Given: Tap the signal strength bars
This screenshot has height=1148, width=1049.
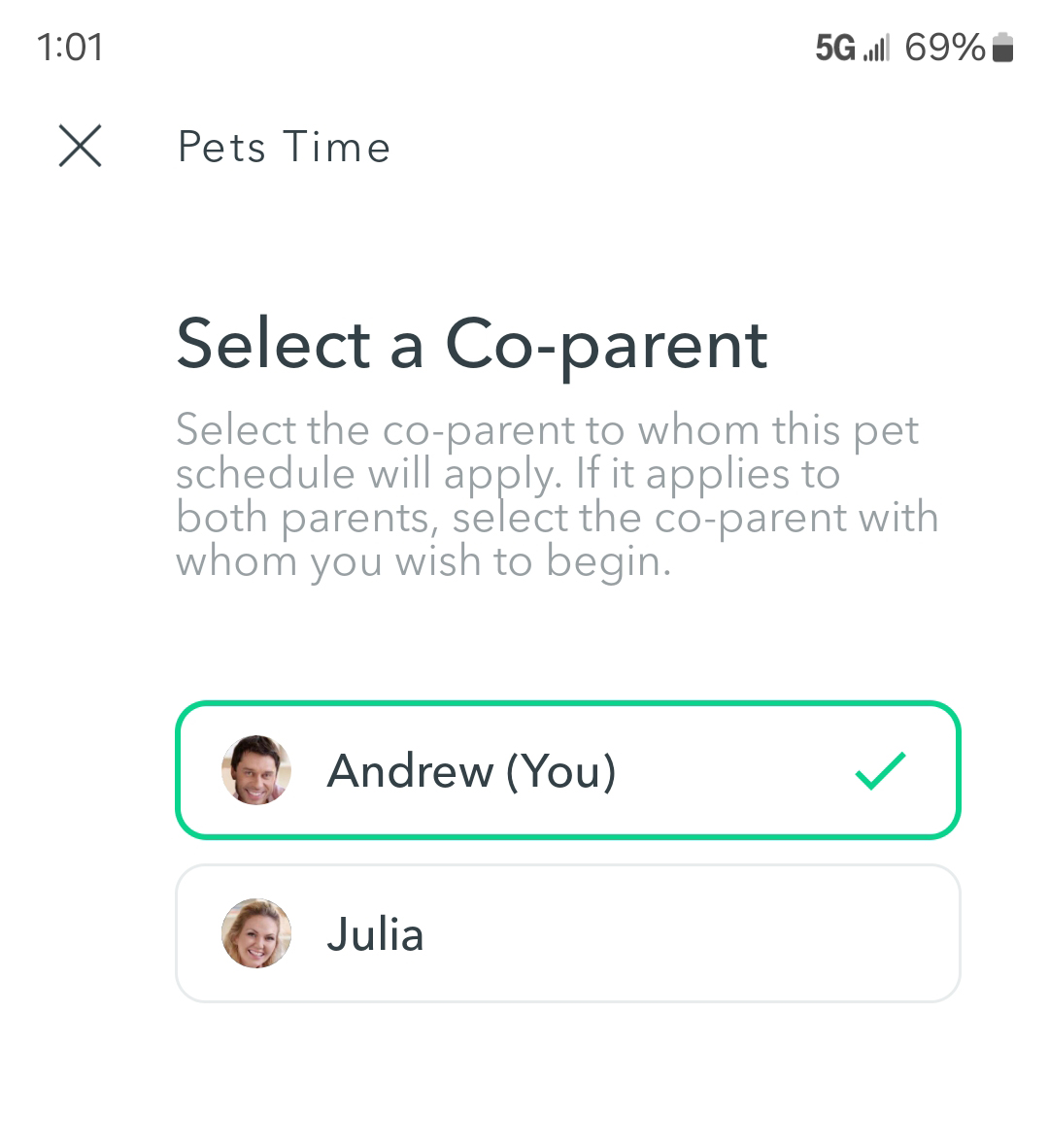Looking at the screenshot, I should pyautogui.click(x=876, y=48).
